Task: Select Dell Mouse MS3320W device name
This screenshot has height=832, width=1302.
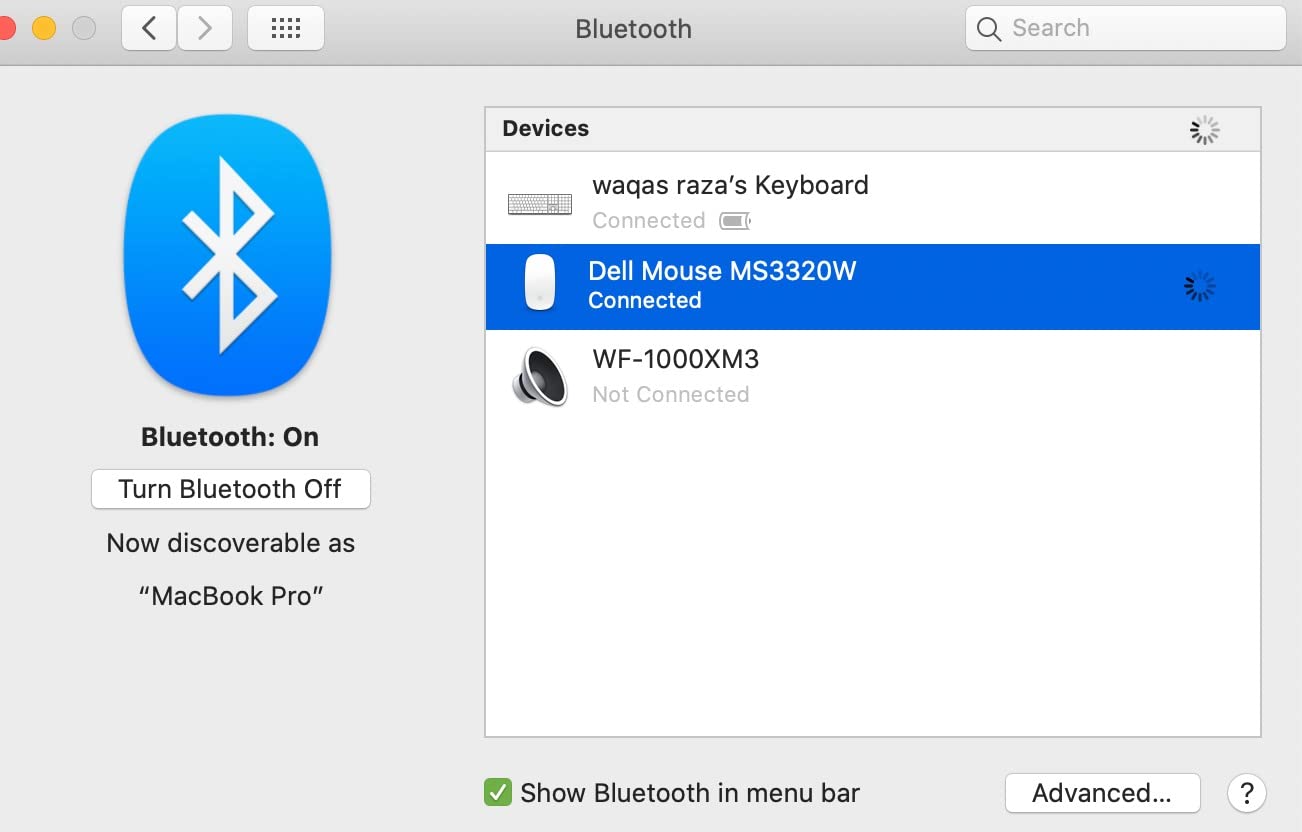Action: (722, 271)
